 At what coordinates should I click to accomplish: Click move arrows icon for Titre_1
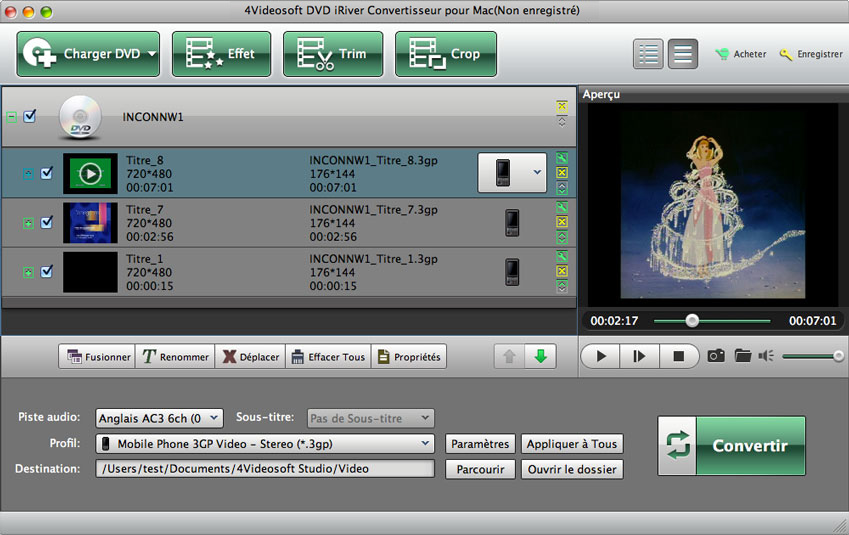click(x=562, y=286)
